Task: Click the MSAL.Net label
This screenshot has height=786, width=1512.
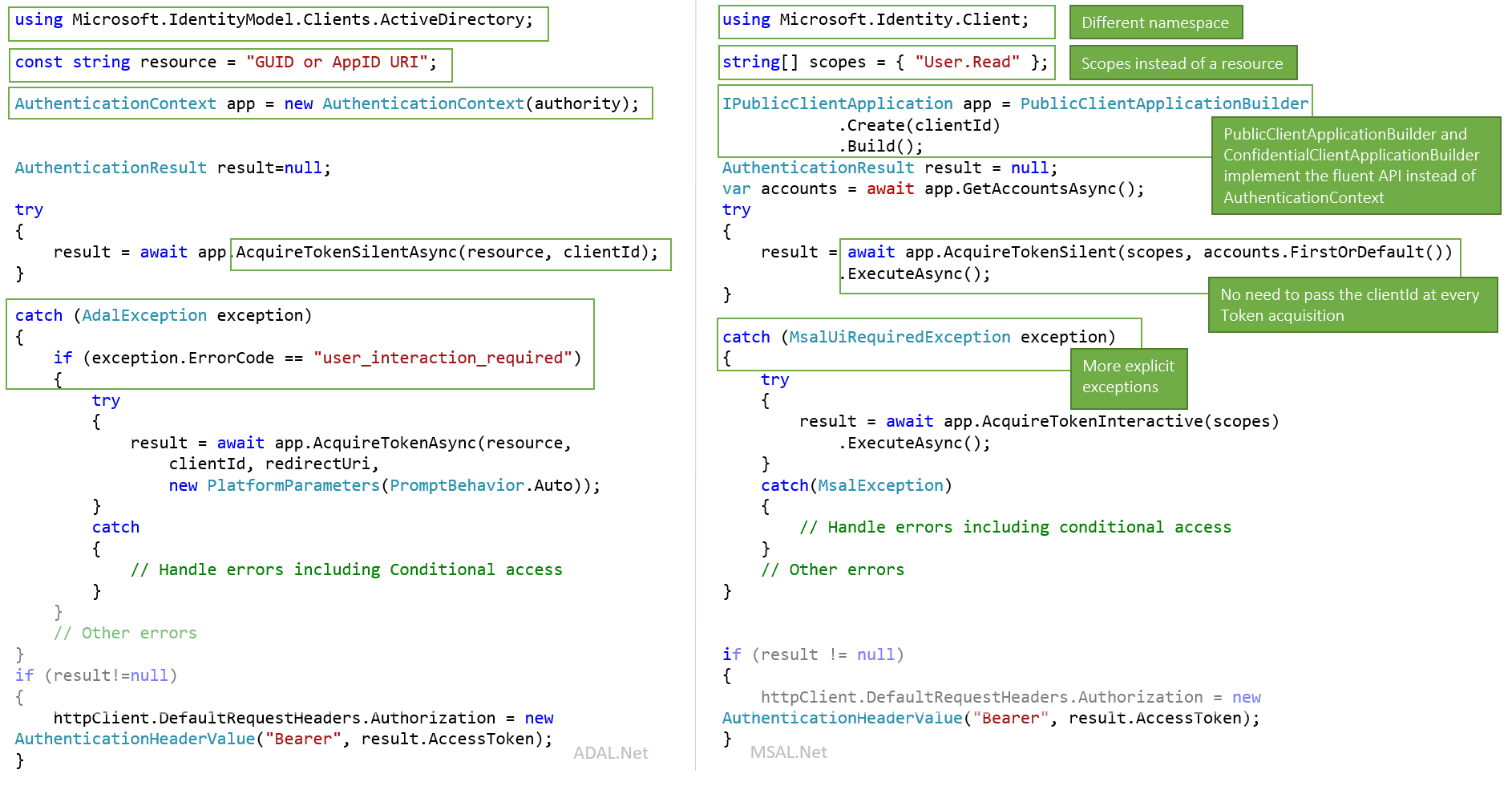Action: point(790,752)
